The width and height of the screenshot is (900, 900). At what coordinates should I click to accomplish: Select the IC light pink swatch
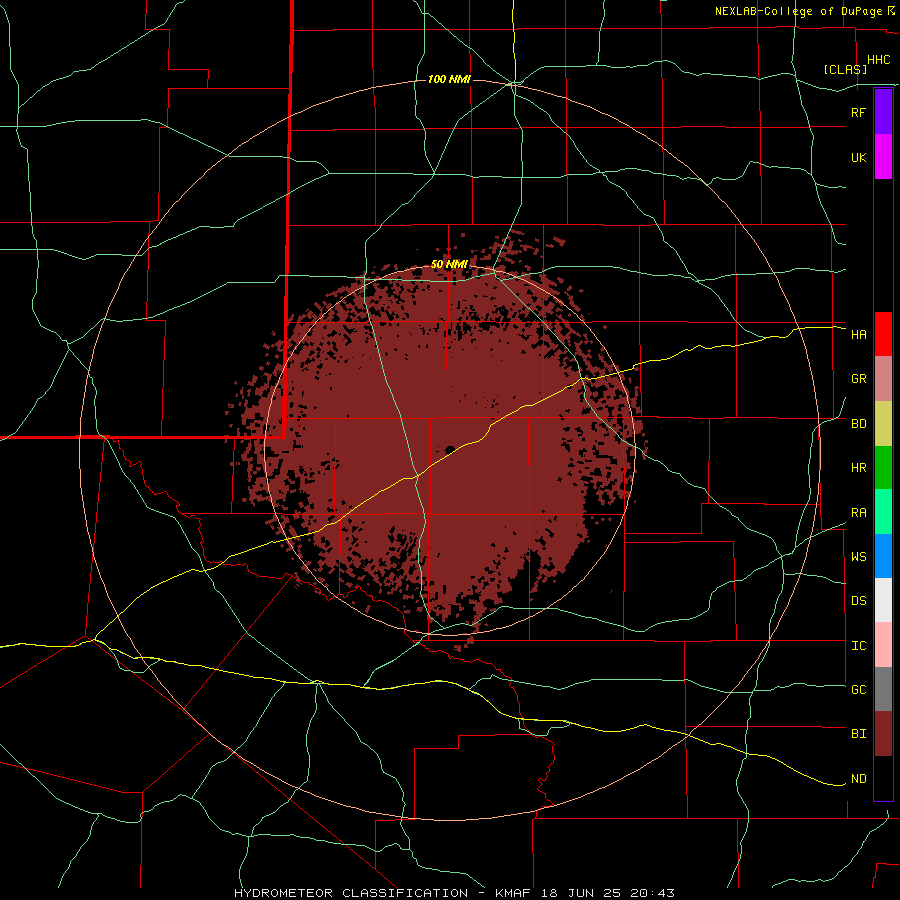[x=883, y=645]
